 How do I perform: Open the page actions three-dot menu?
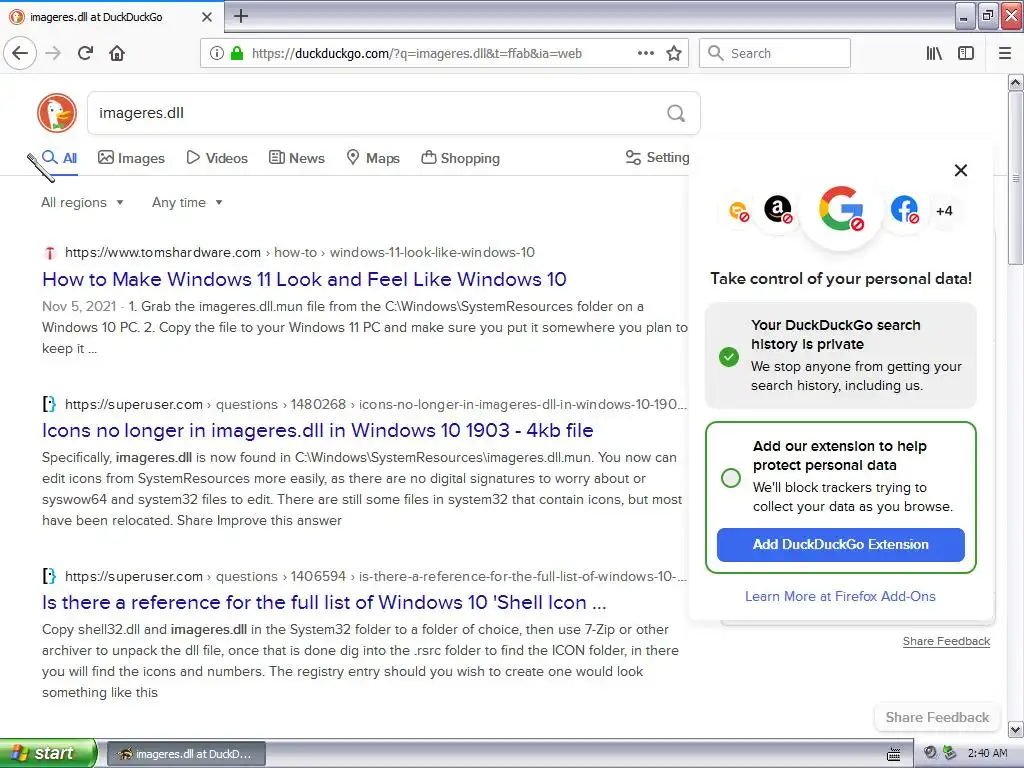point(645,53)
